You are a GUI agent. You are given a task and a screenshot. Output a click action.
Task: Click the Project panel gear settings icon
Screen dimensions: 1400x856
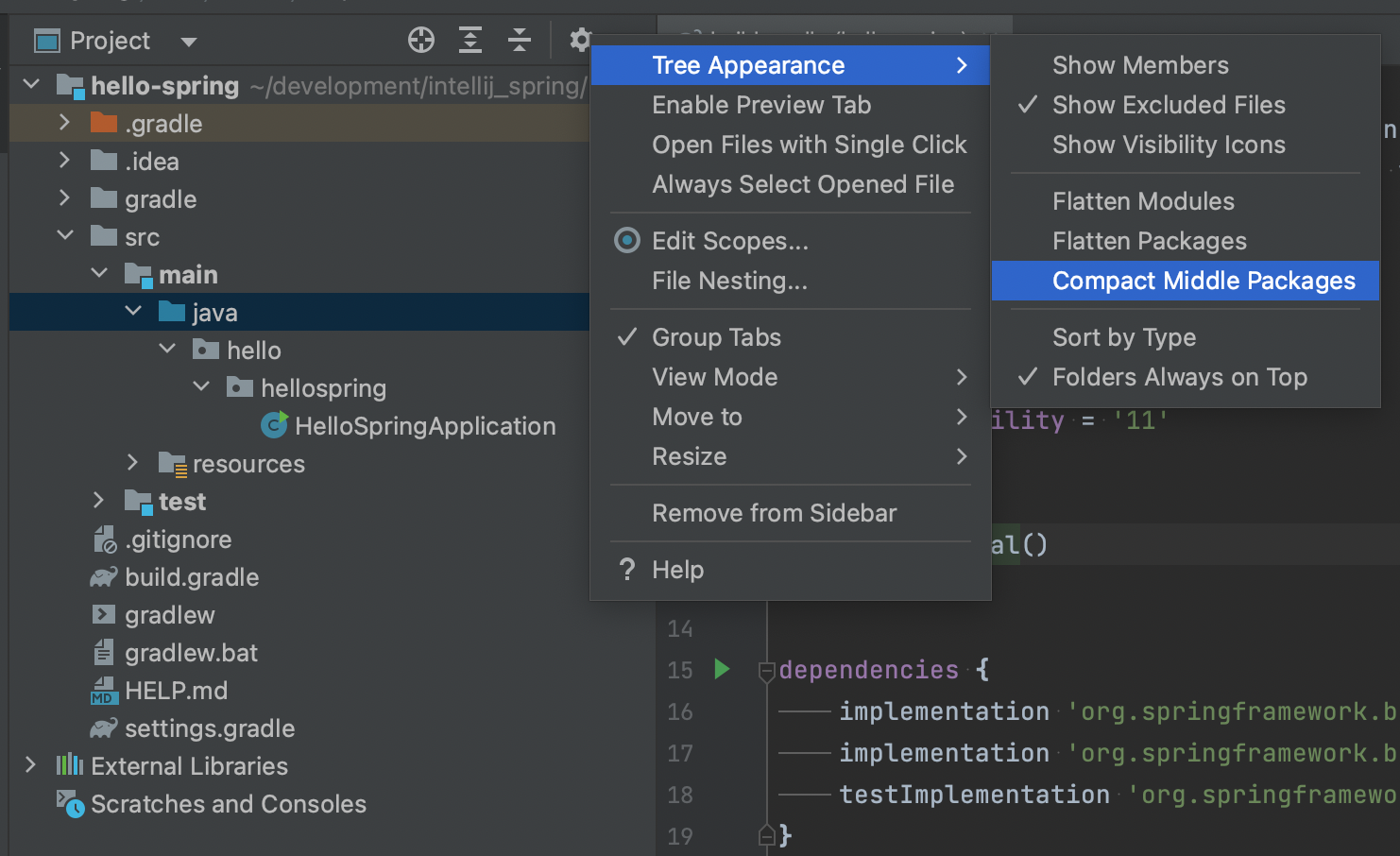click(x=580, y=40)
